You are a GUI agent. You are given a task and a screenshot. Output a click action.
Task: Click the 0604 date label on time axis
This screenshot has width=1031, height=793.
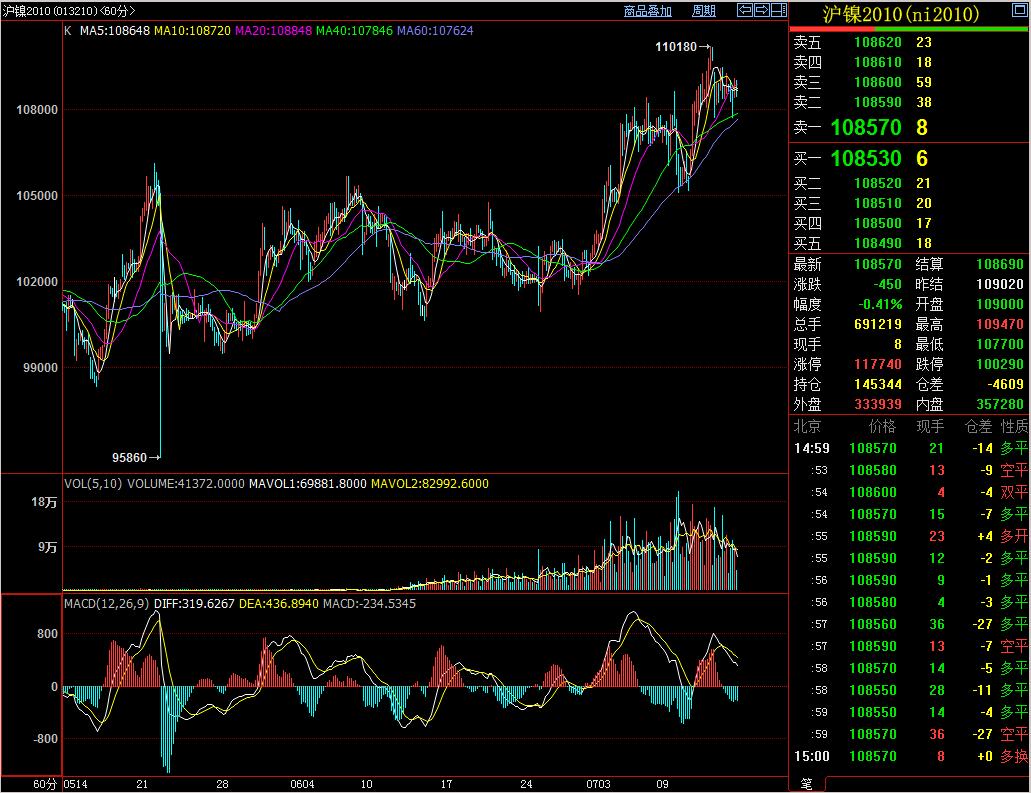coord(302,784)
